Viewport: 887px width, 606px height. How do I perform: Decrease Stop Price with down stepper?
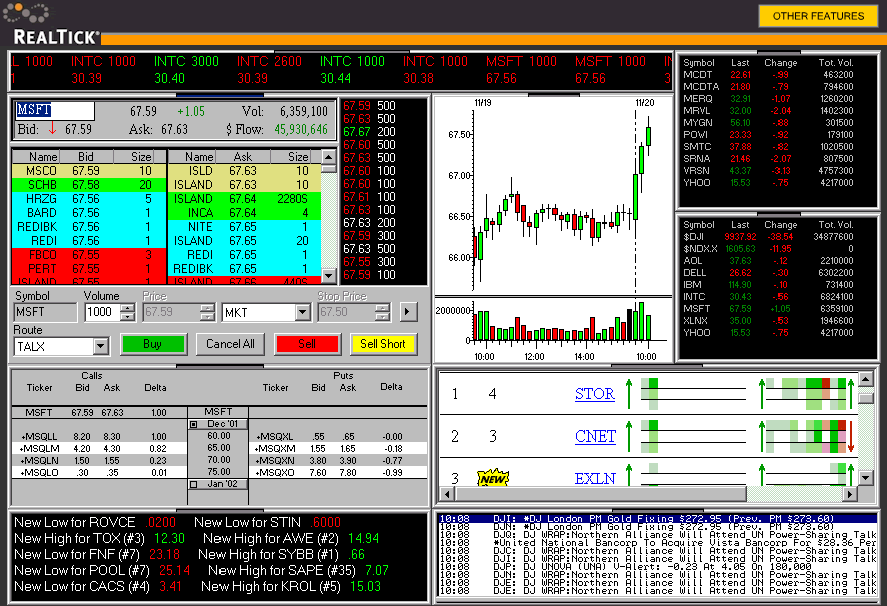(383, 317)
